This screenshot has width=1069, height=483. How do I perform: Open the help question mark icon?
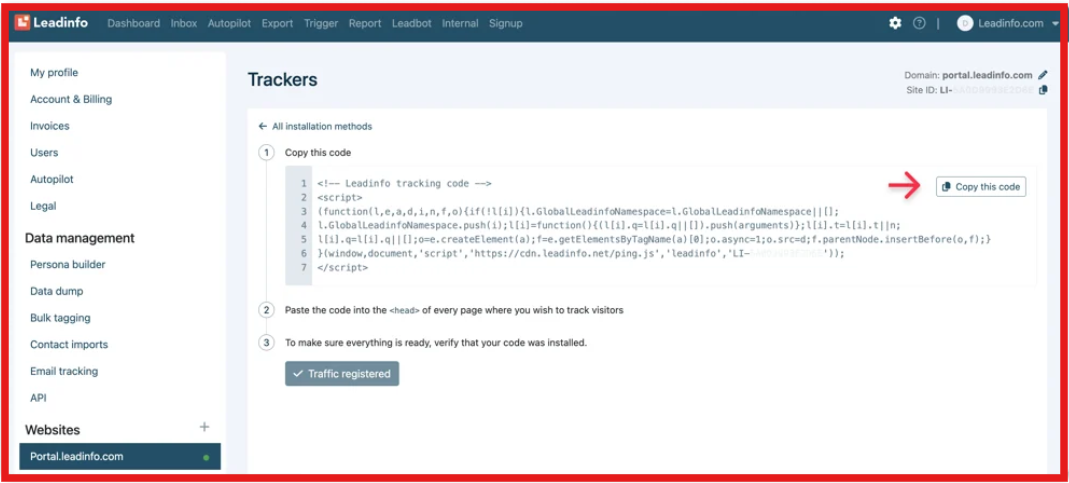click(x=919, y=23)
